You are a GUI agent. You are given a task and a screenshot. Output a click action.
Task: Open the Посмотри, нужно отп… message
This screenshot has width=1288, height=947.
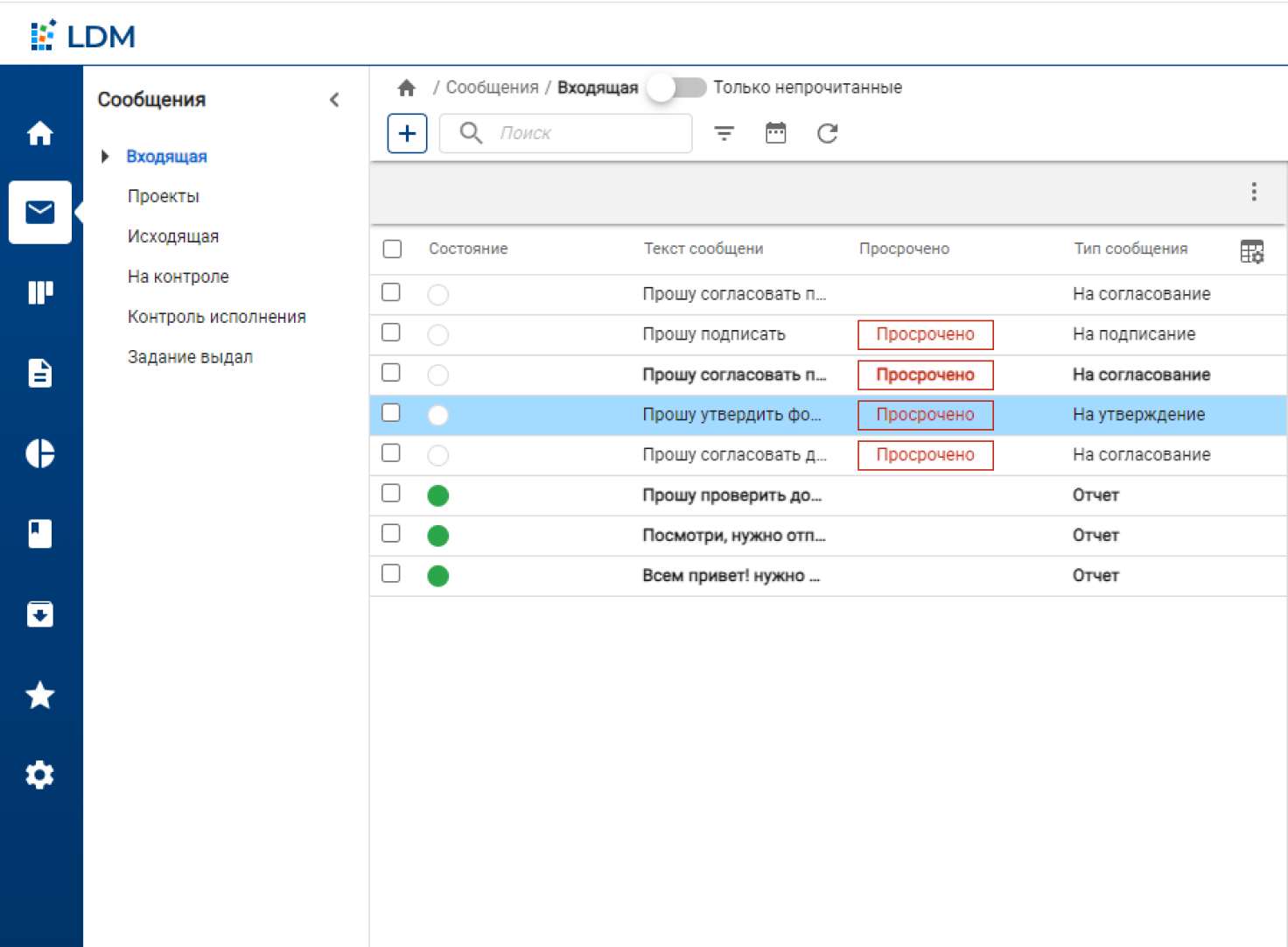[734, 536]
